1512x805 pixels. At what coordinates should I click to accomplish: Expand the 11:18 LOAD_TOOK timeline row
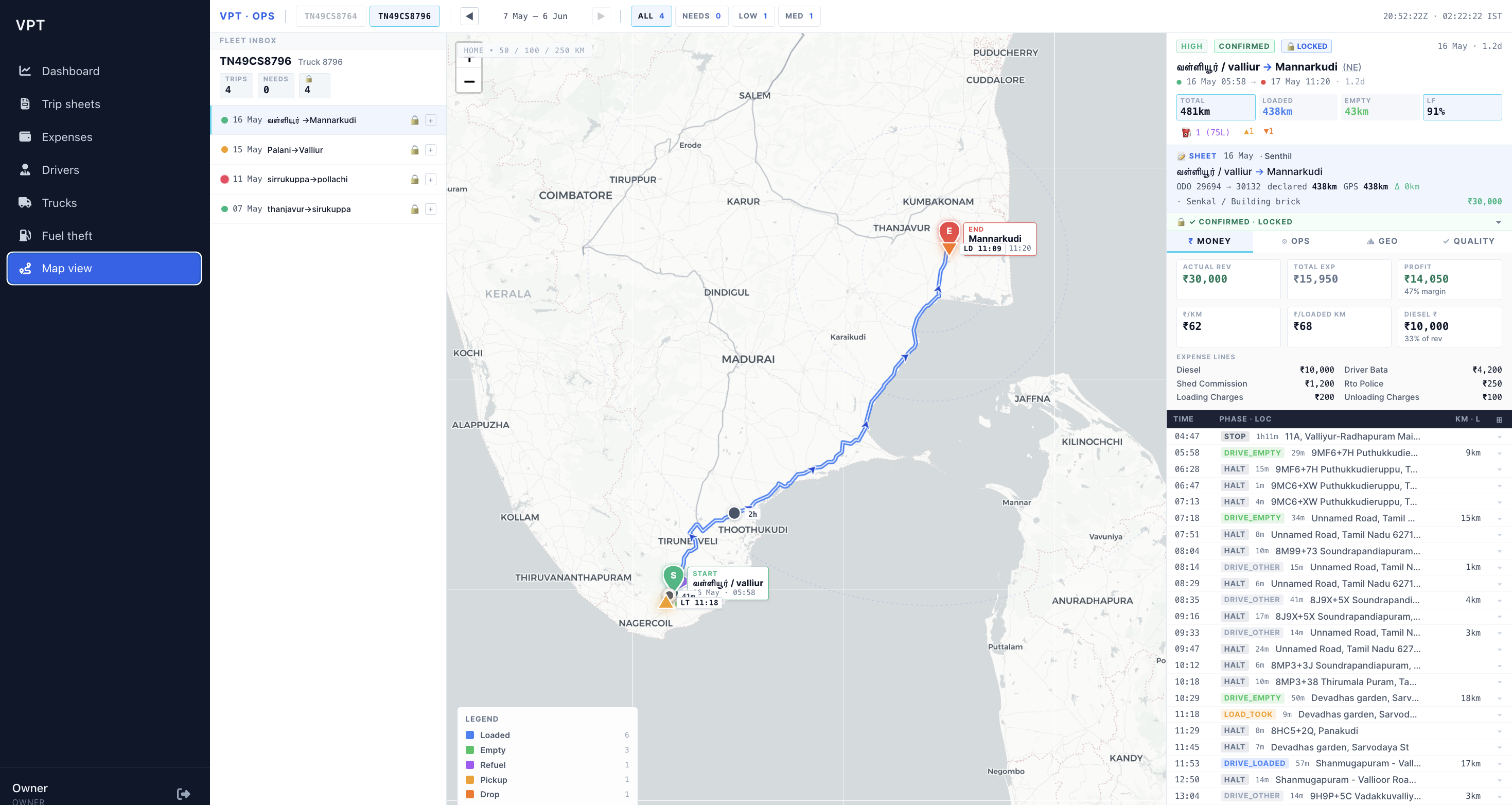click(x=1339, y=714)
